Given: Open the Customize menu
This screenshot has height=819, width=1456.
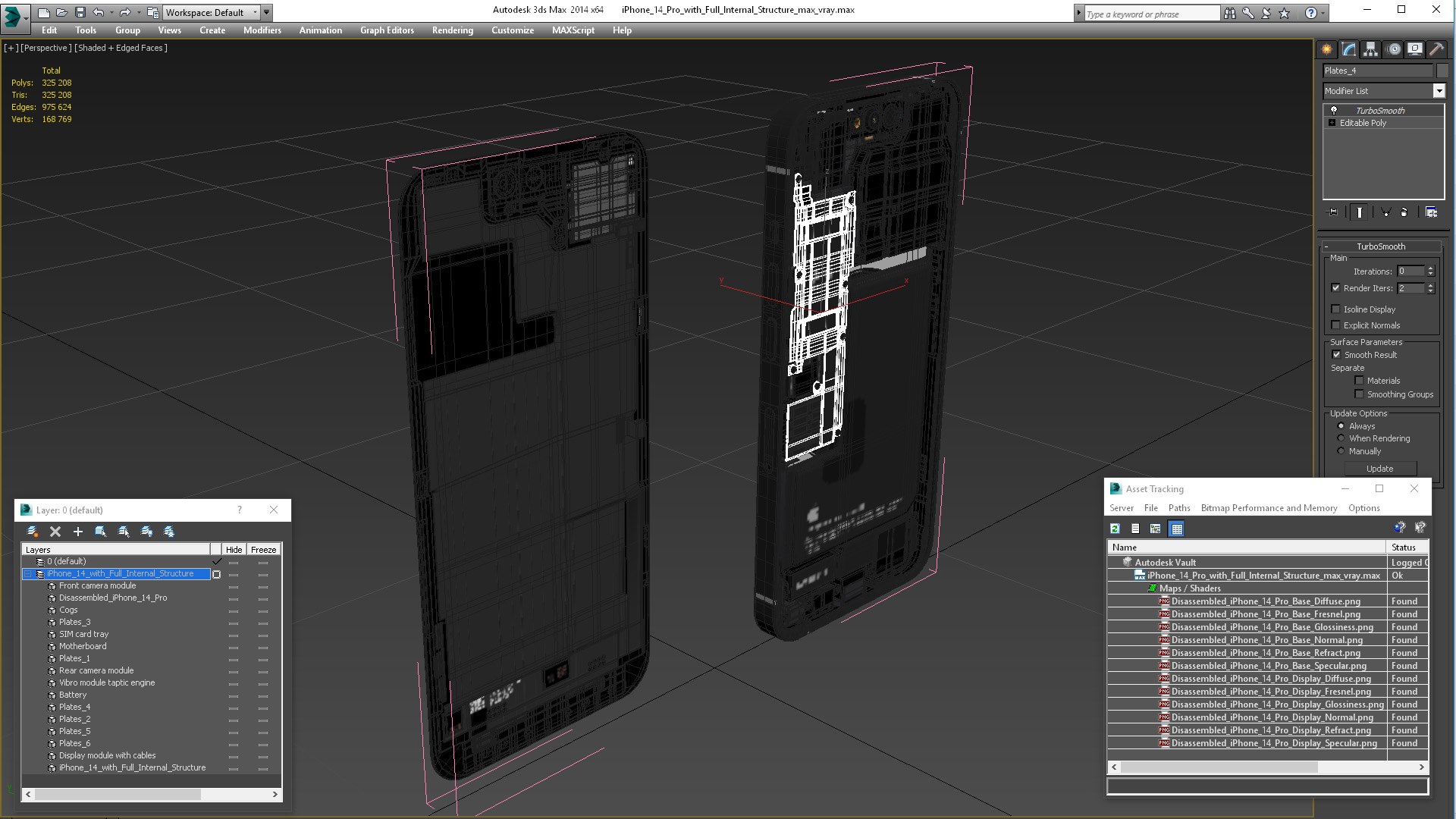Looking at the screenshot, I should pos(513,30).
